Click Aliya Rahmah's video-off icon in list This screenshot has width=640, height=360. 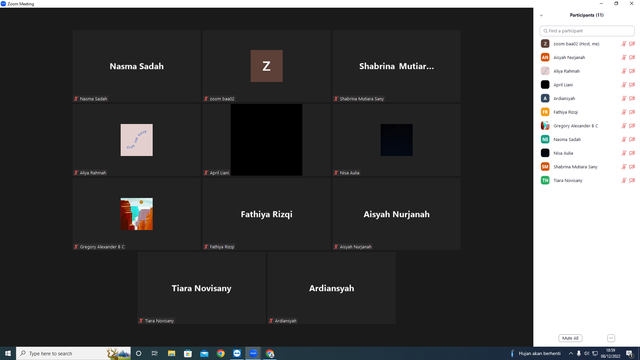(632, 71)
